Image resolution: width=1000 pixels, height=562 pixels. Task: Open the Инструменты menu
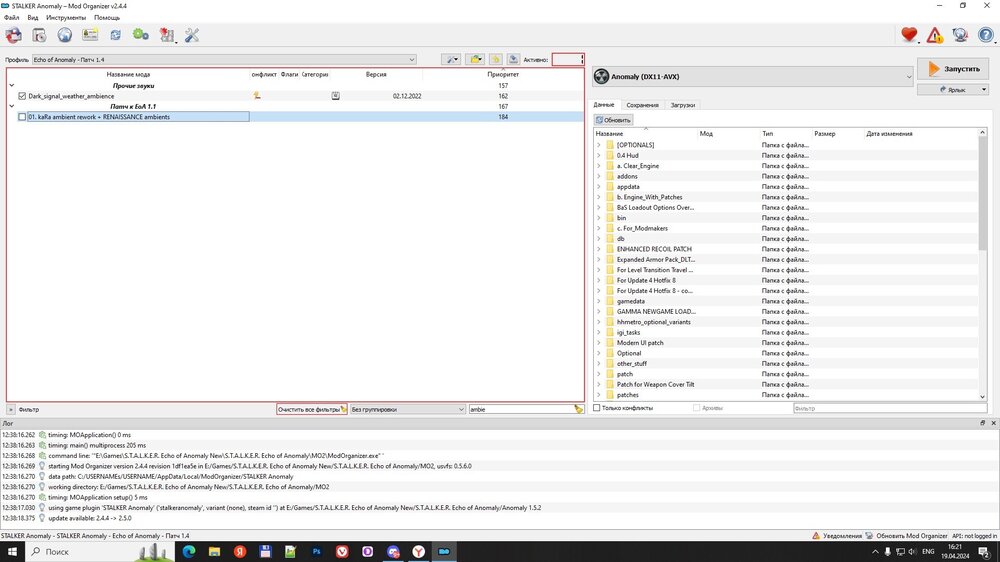pyautogui.click(x=66, y=18)
